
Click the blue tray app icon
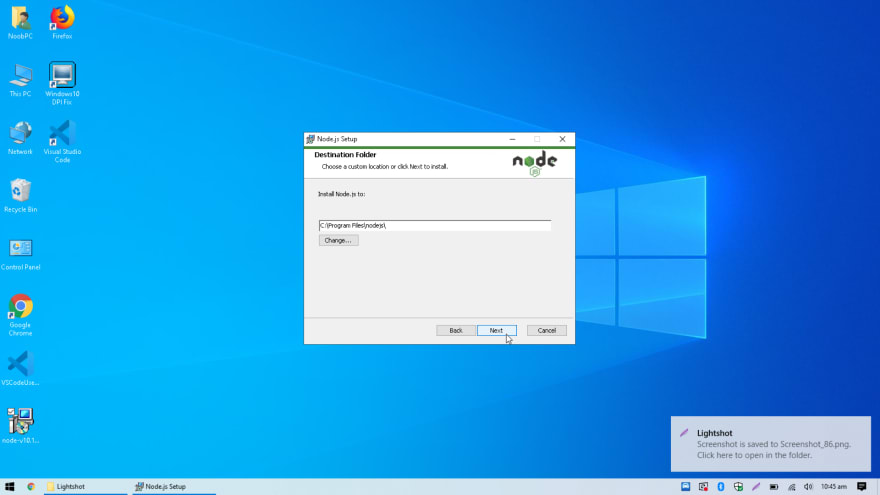(x=686, y=487)
